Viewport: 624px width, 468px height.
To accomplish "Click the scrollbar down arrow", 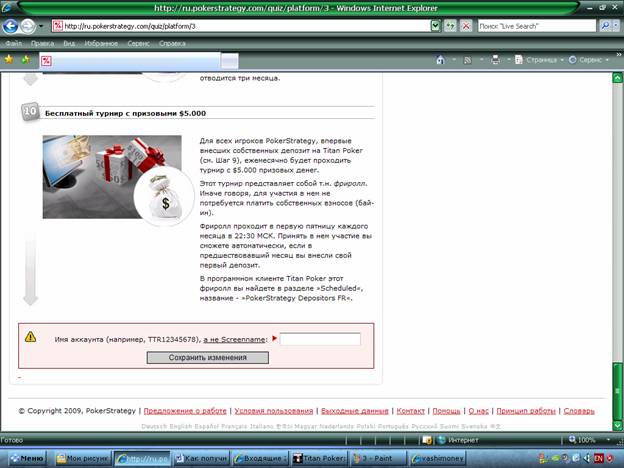I will pyautogui.click(x=617, y=425).
